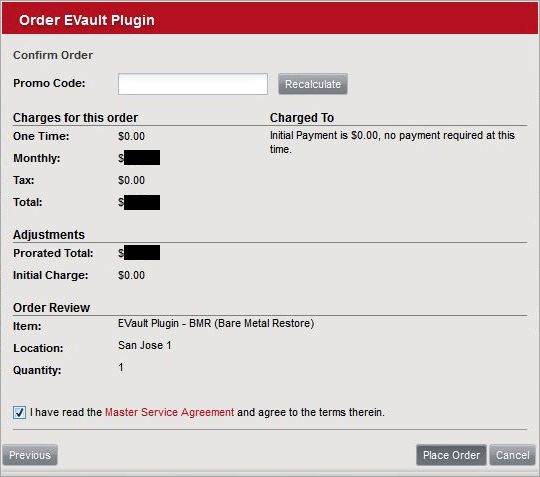Click the Previous button
This screenshot has width=540, height=477.
click(x=30, y=455)
